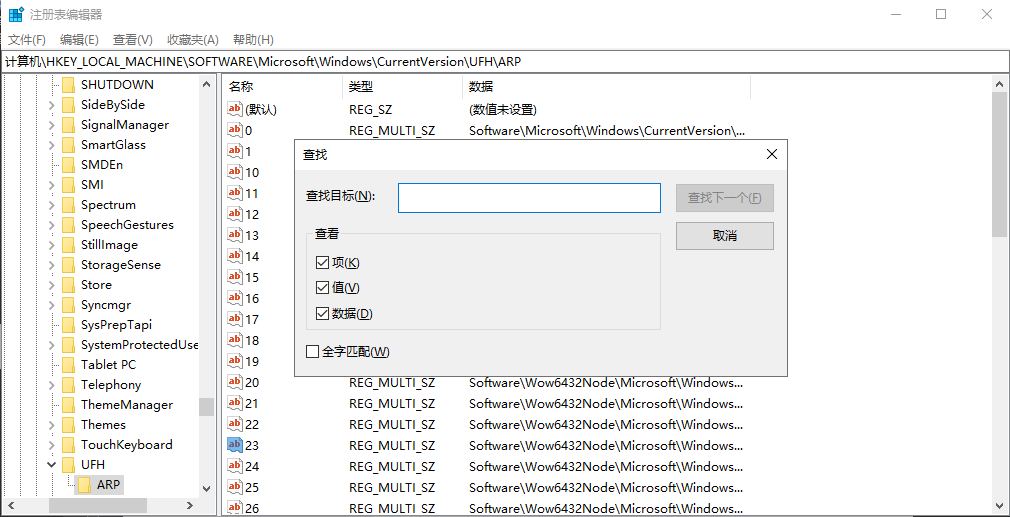Click the 查找目标 text input field

pyautogui.click(x=529, y=198)
